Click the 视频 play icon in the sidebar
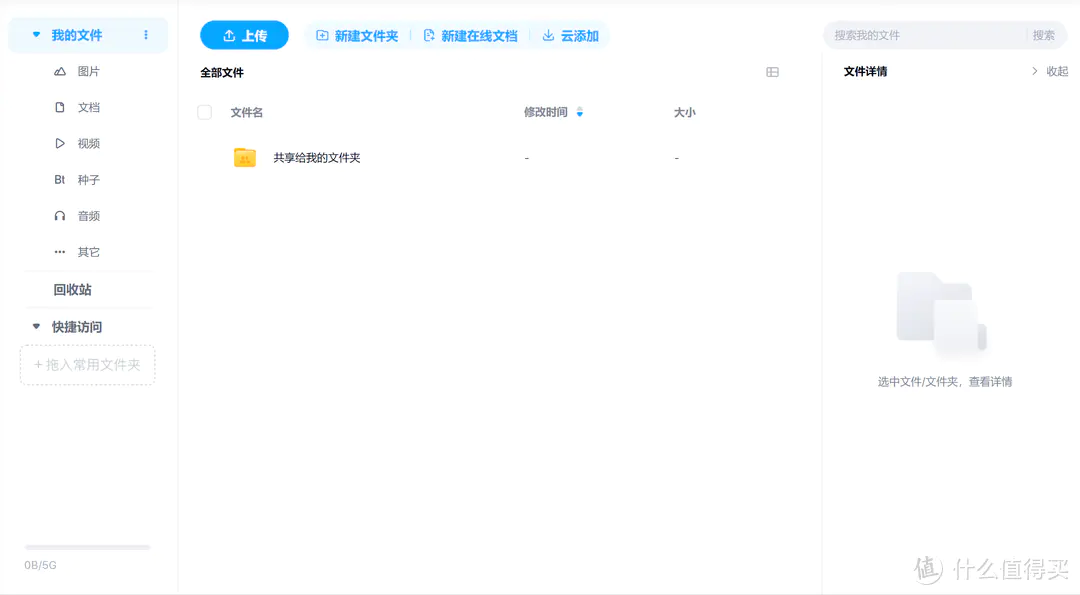This screenshot has width=1080, height=595. pyautogui.click(x=62, y=143)
